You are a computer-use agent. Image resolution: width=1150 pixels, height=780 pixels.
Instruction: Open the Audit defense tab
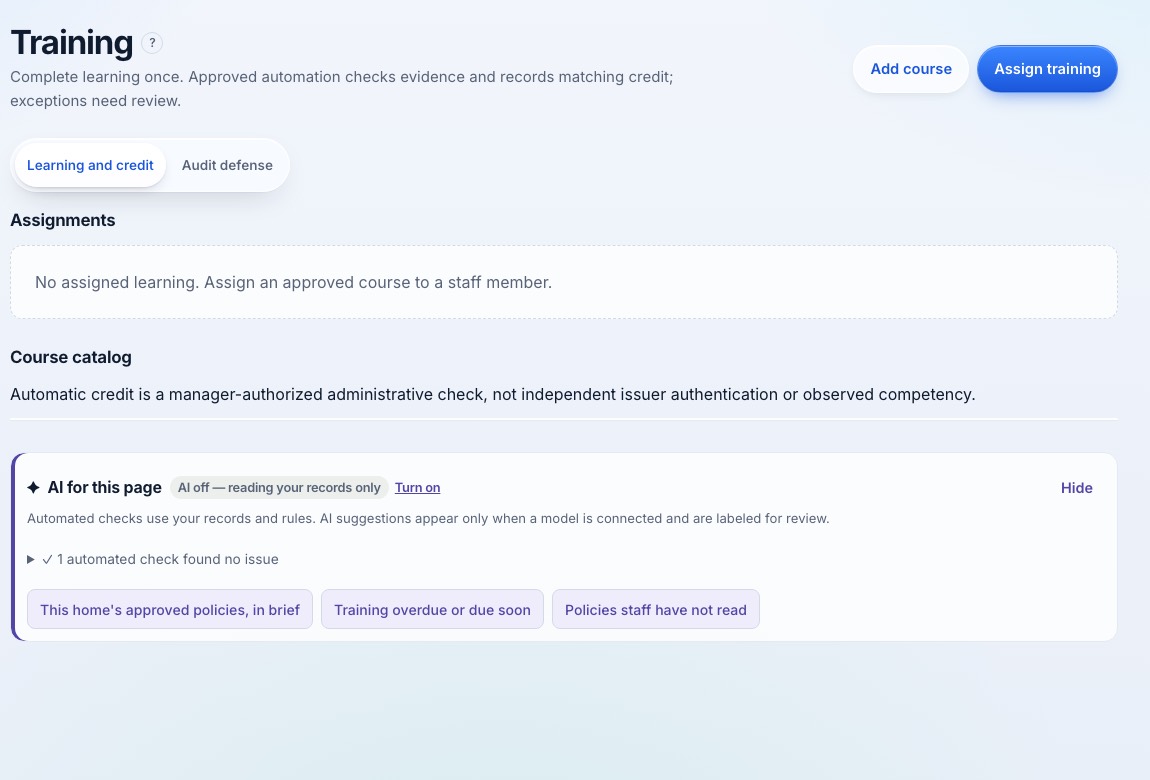(x=227, y=166)
